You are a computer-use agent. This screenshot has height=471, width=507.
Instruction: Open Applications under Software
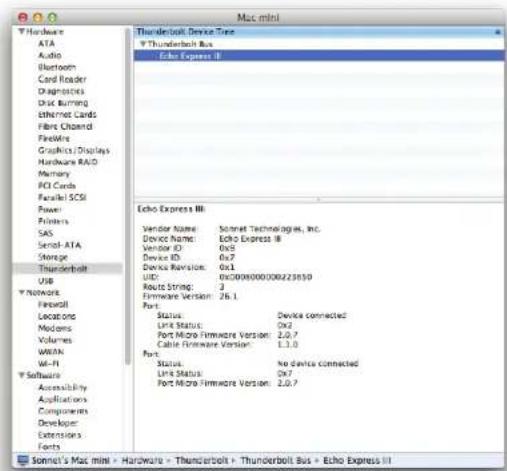63,399
